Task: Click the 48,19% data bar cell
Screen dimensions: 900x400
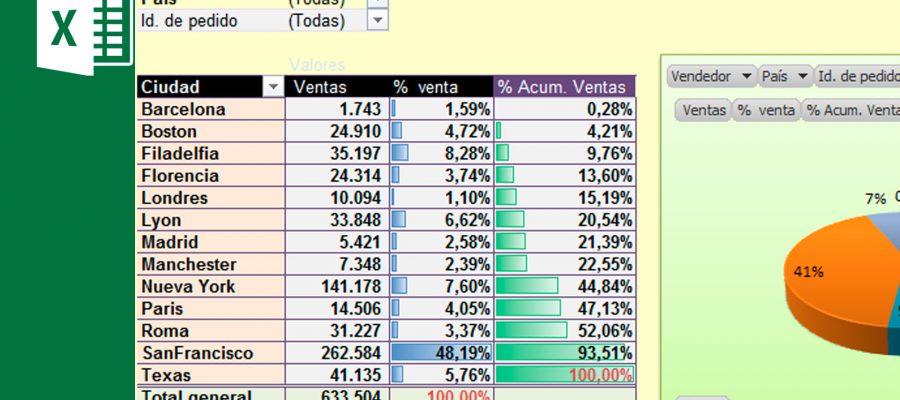Action: click(x=442, y=352)
